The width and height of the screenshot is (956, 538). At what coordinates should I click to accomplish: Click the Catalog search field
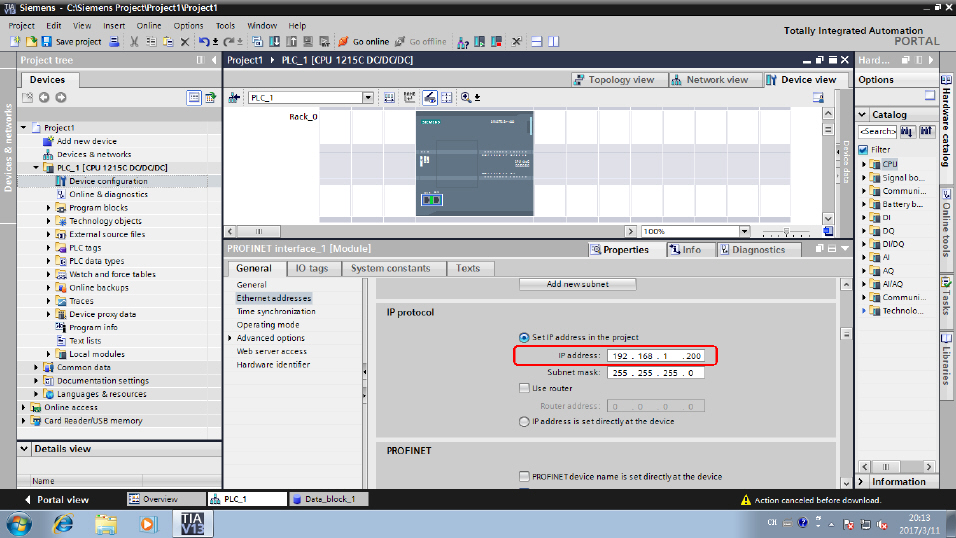[x=877, y=131]
